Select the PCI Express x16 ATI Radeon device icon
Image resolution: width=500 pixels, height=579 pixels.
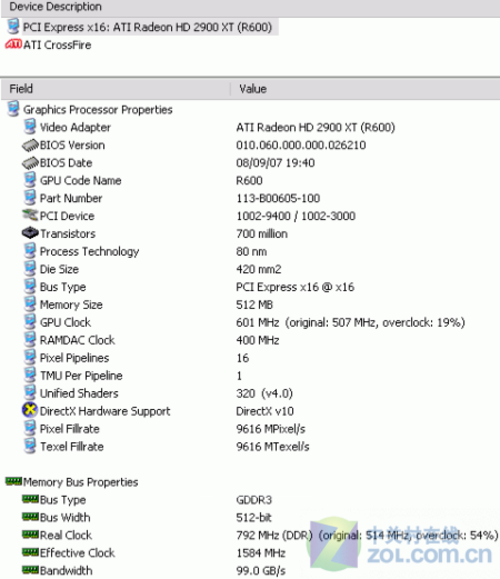13,27
